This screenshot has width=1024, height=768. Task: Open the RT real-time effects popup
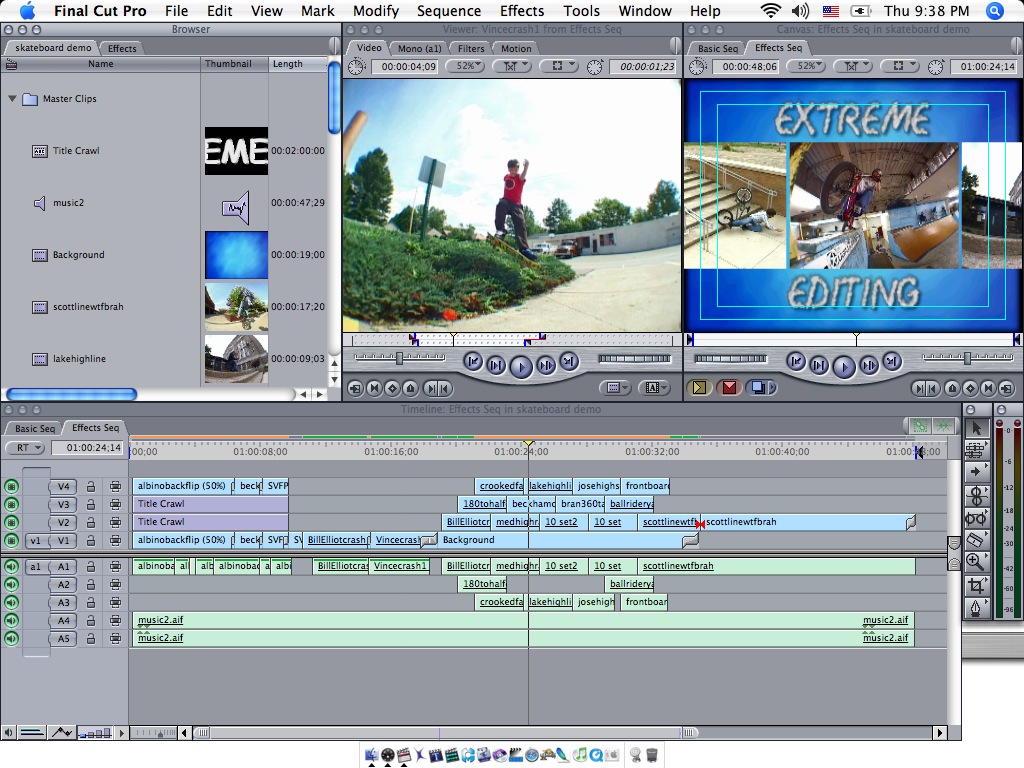pyautogui.click(x=25, y=448)
